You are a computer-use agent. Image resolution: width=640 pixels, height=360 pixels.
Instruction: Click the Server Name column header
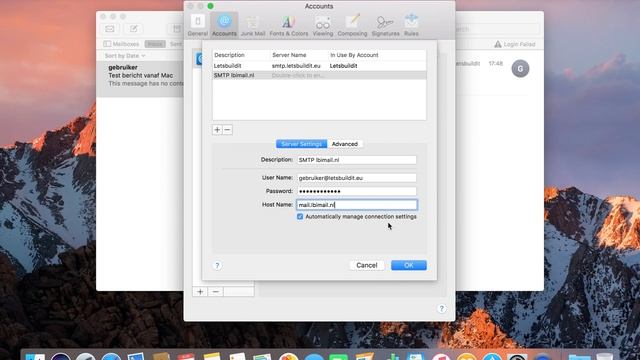(289, 55)
